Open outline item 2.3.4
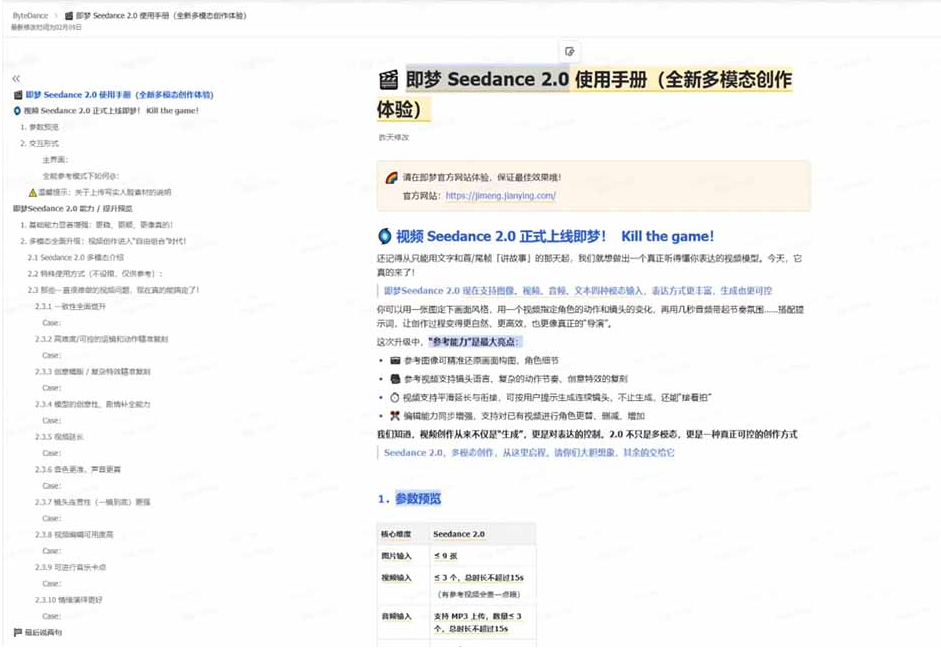 [x=92, y=404]
